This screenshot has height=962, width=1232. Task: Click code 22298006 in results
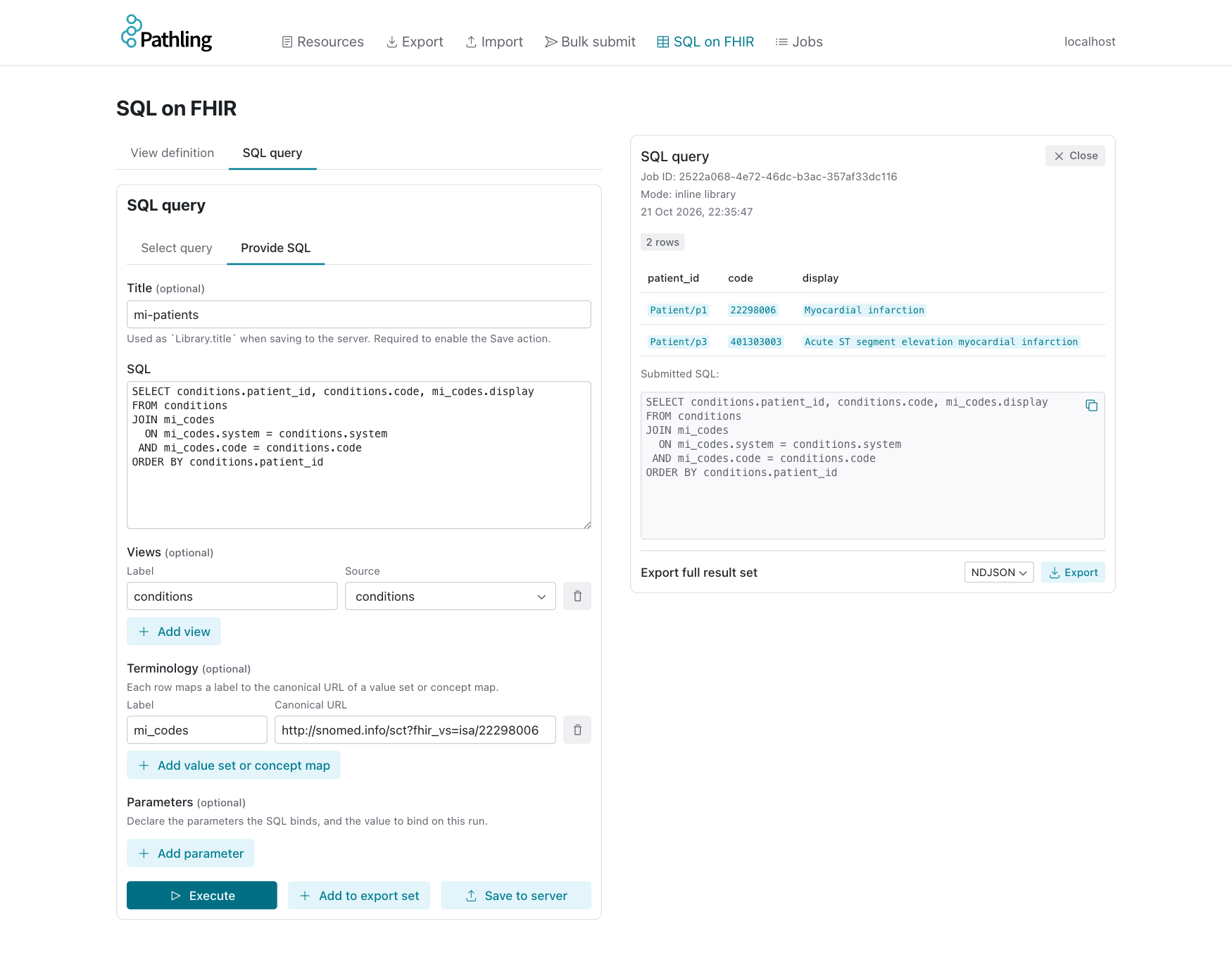pos(753,310)
